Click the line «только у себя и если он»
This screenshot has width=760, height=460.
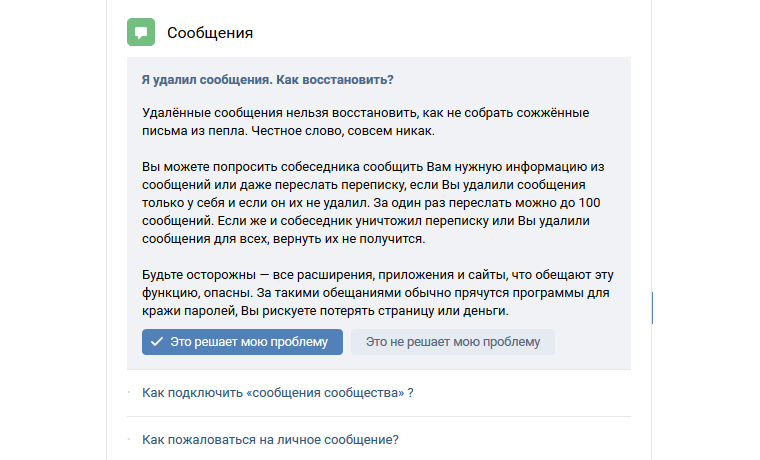371,203
